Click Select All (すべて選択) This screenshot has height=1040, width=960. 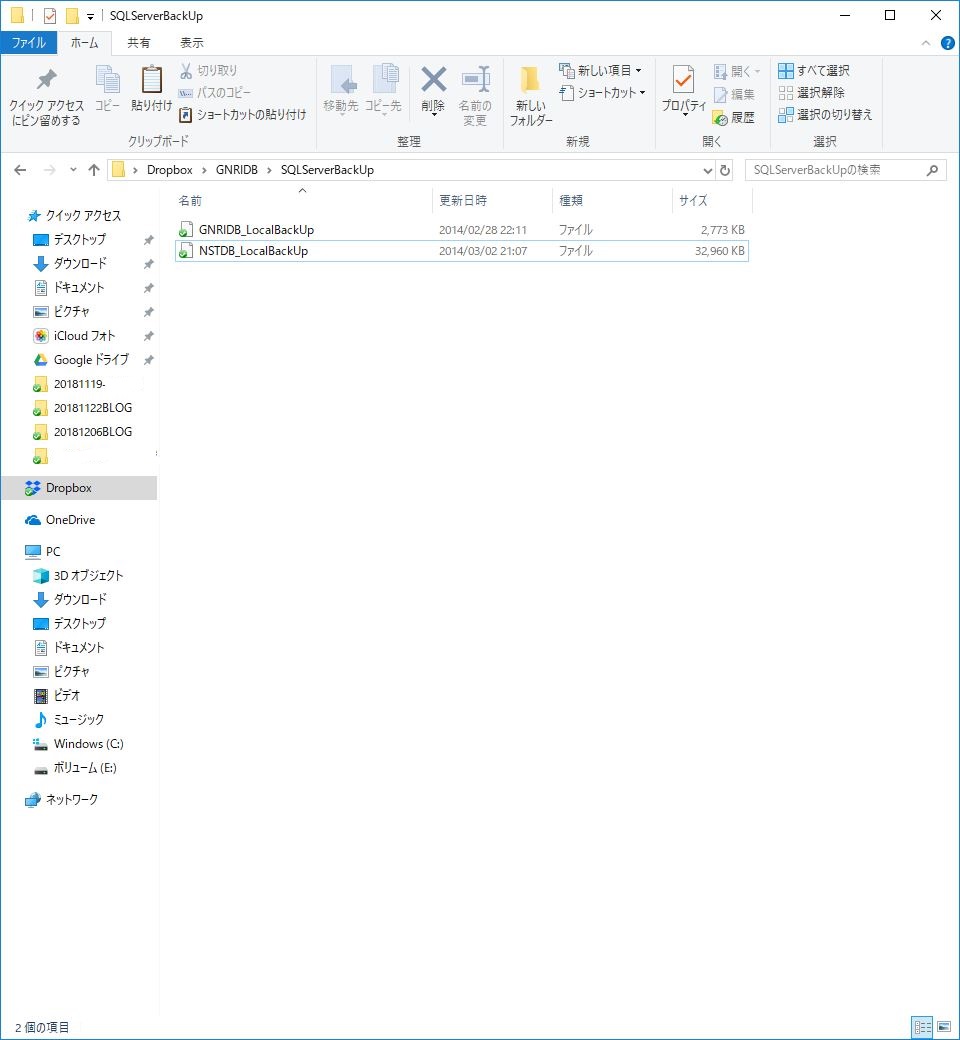[x=814, y=70]
